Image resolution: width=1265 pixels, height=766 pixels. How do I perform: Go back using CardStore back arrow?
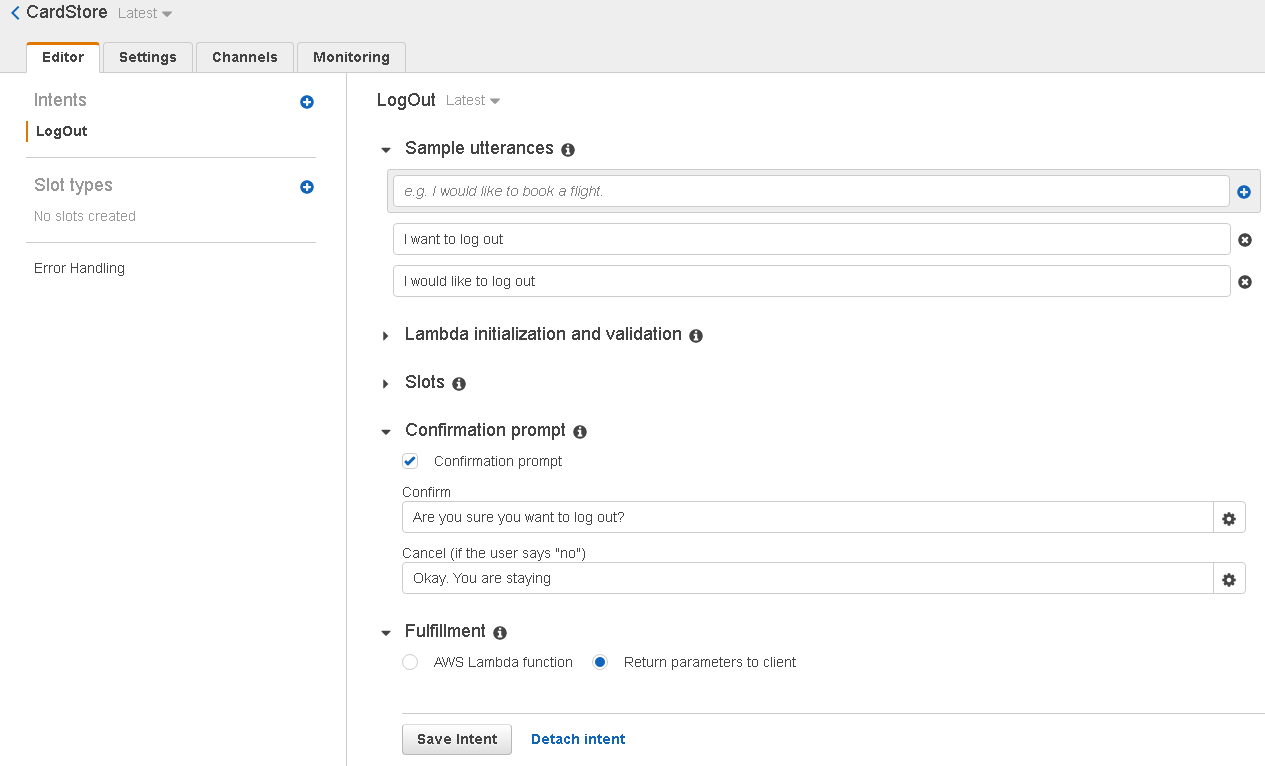[x=15, y=13]
